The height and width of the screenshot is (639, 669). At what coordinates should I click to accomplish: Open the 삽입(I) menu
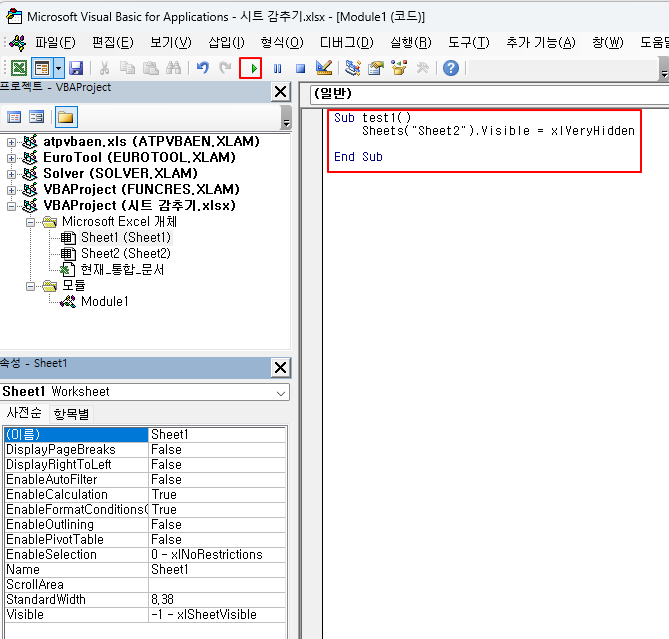226,42
